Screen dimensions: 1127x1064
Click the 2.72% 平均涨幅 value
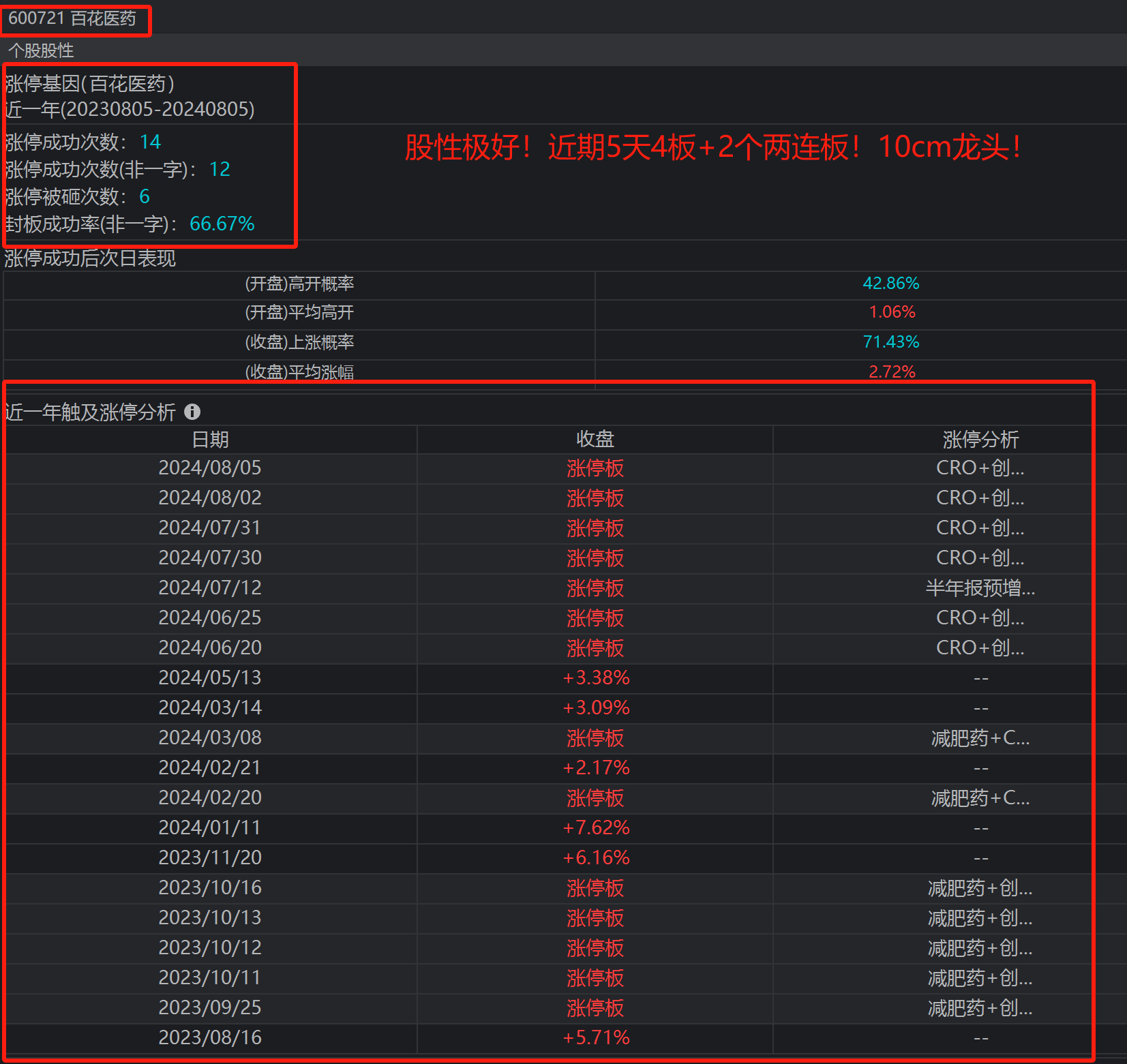tap(892, 371)
